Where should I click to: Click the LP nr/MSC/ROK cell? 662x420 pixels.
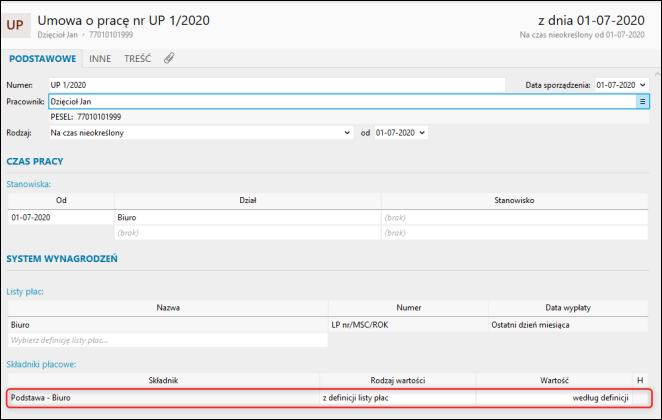[408, 325]
